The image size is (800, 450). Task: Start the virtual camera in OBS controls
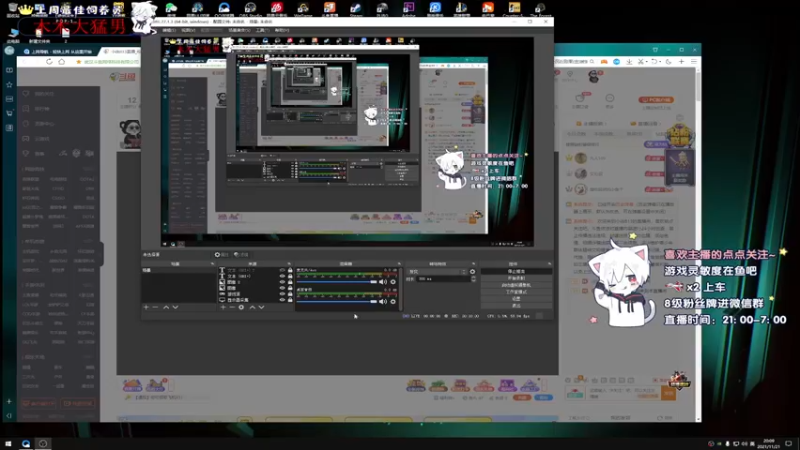point(516,285)
